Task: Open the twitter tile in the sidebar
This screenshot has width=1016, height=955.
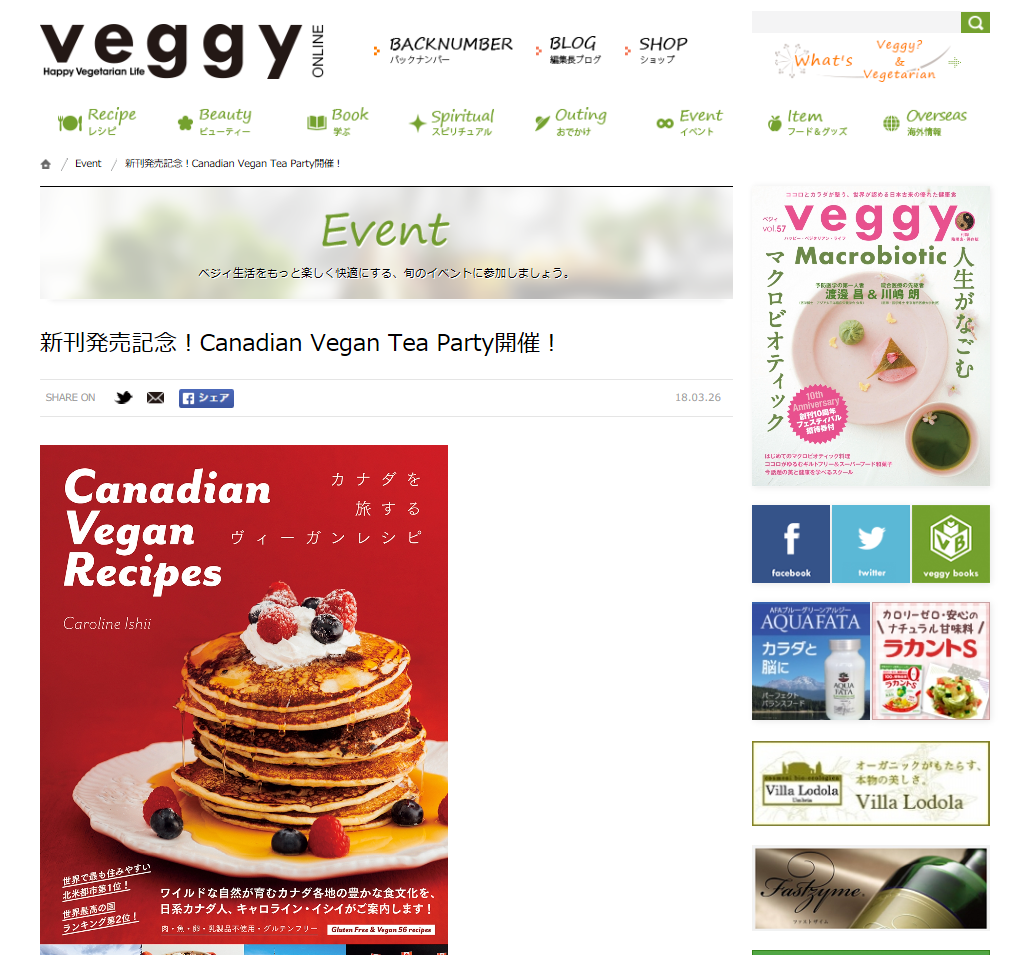Action: point(871,544)
